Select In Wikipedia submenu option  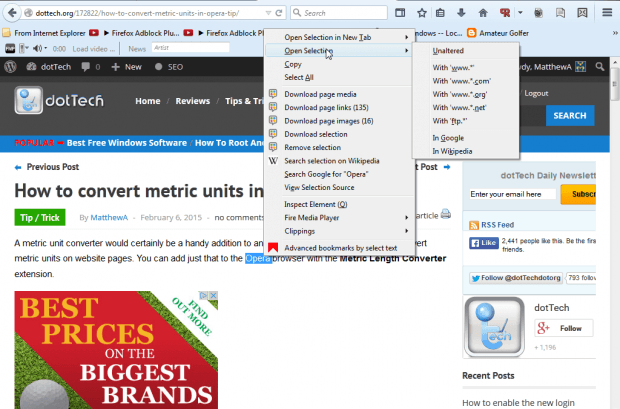(x=466, y=151)
